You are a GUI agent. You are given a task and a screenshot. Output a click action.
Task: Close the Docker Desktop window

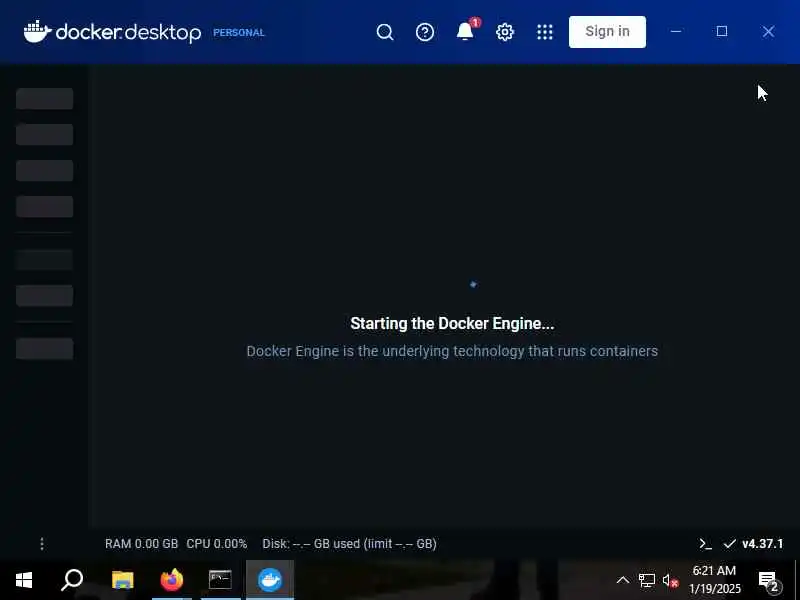point(768,32)
